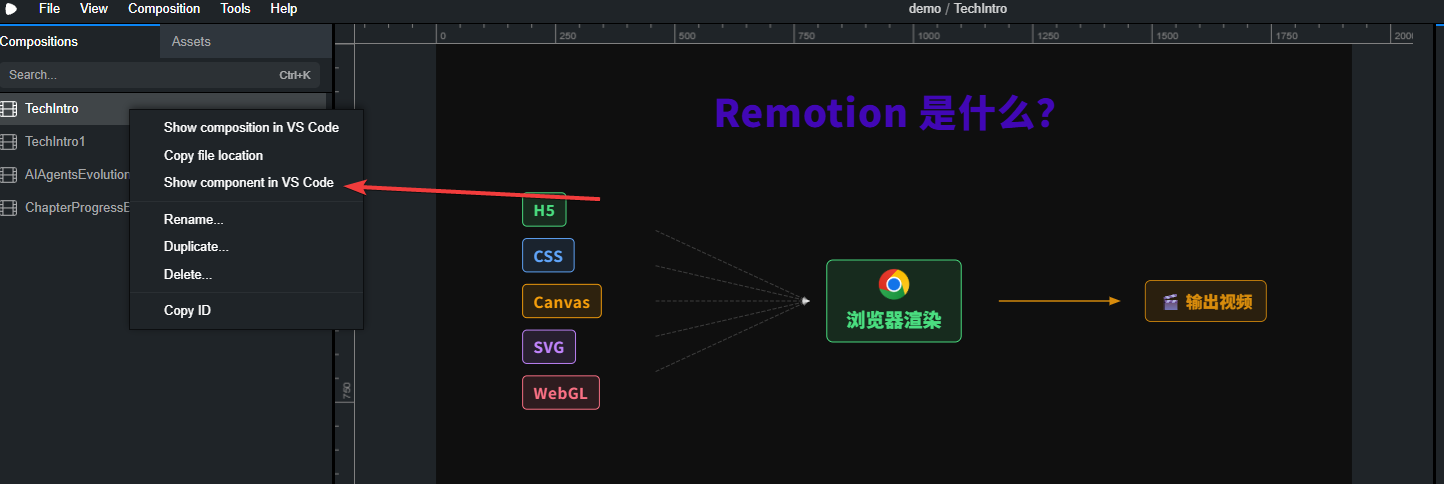
Task: Click the Remotion logo icon
Action: (11, 8)
